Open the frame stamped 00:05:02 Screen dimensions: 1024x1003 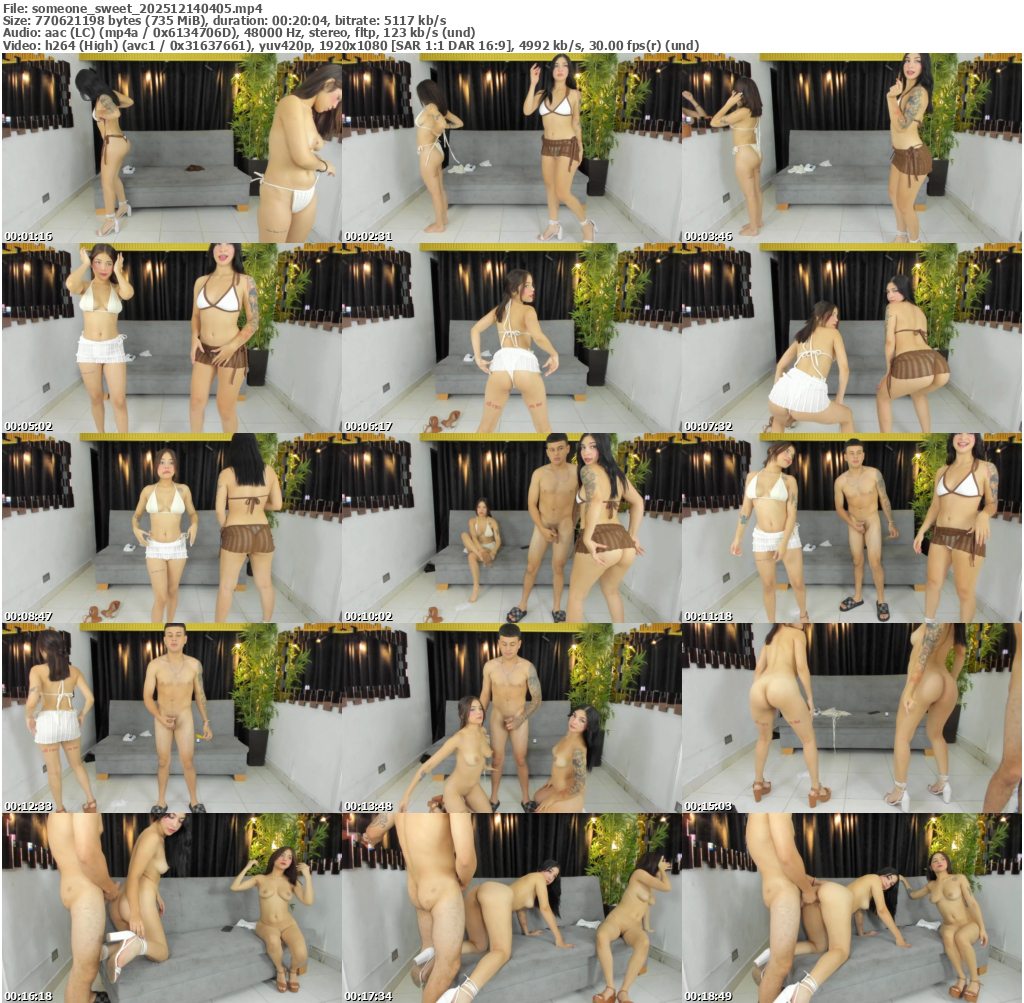[x=172, y=338]
